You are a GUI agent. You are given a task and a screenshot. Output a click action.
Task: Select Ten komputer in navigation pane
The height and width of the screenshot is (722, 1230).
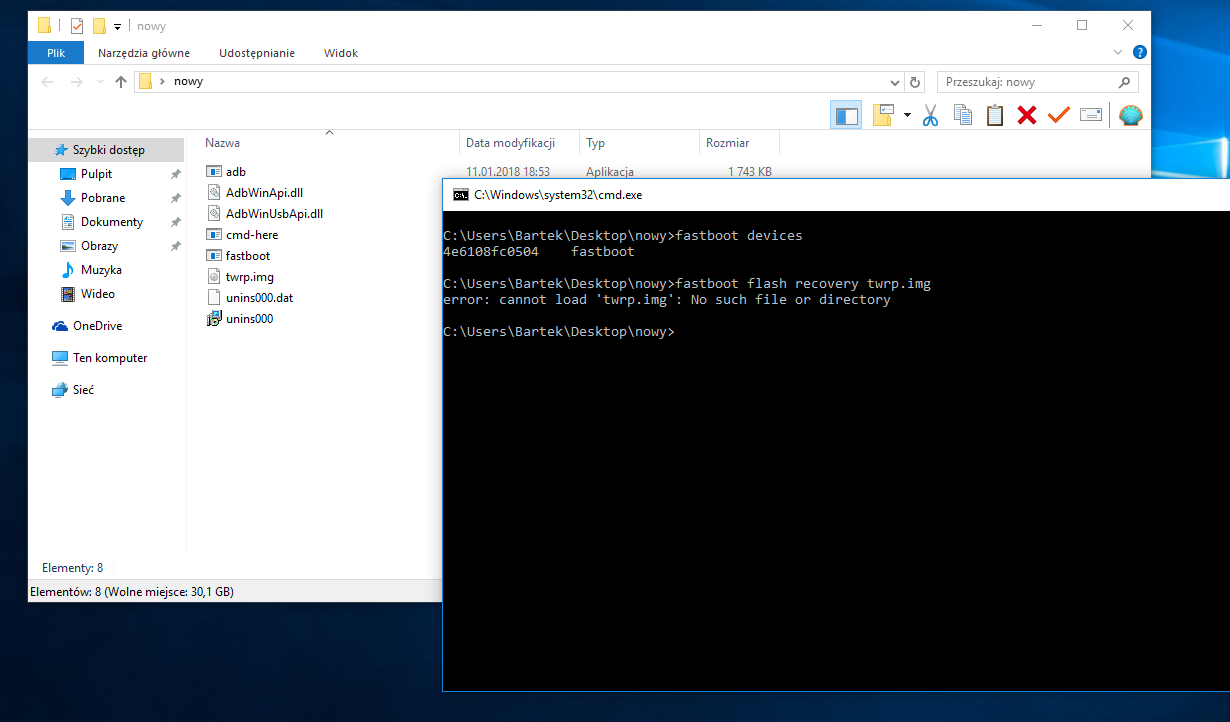point(110,358)
